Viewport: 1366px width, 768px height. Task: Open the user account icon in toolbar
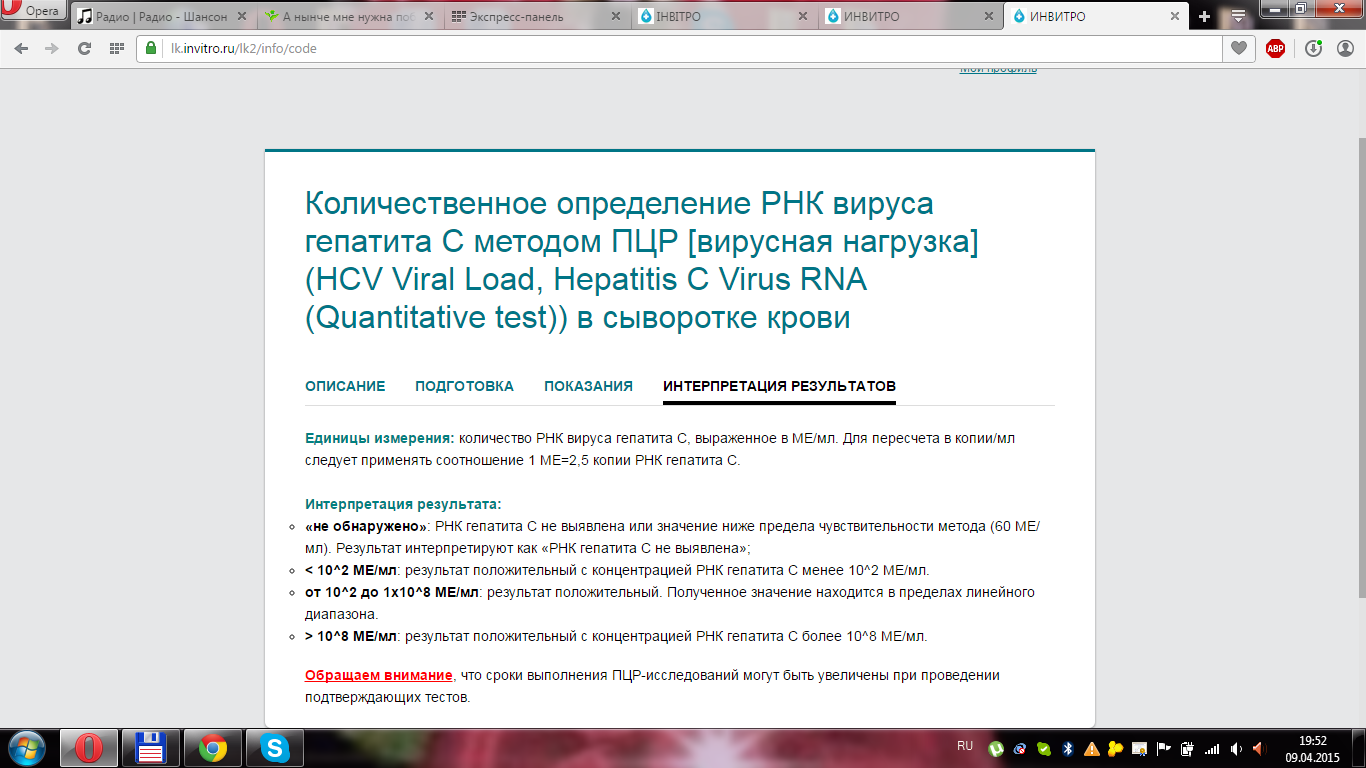1343,48
